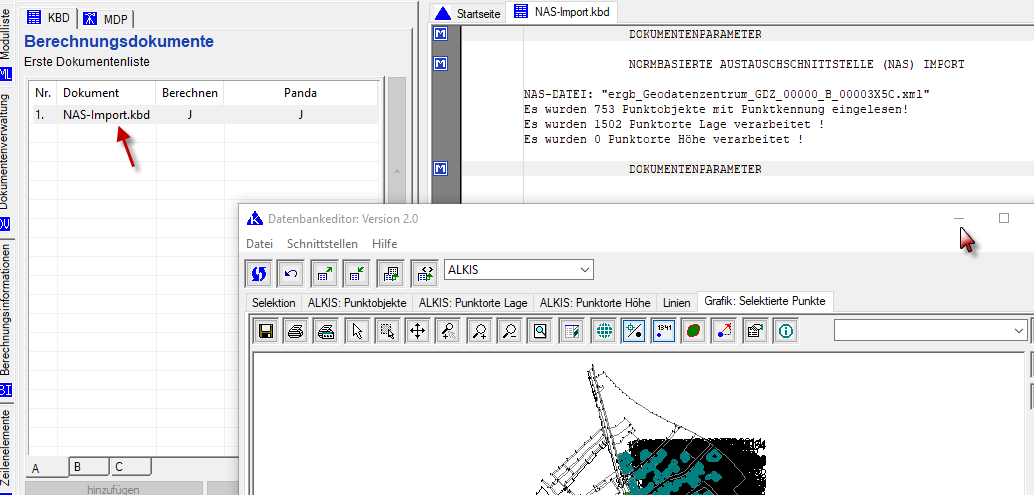Screen dimensions: 1034x495
Task: Click the grid-table icon with green arrow
Action: [x=390, y=274]
